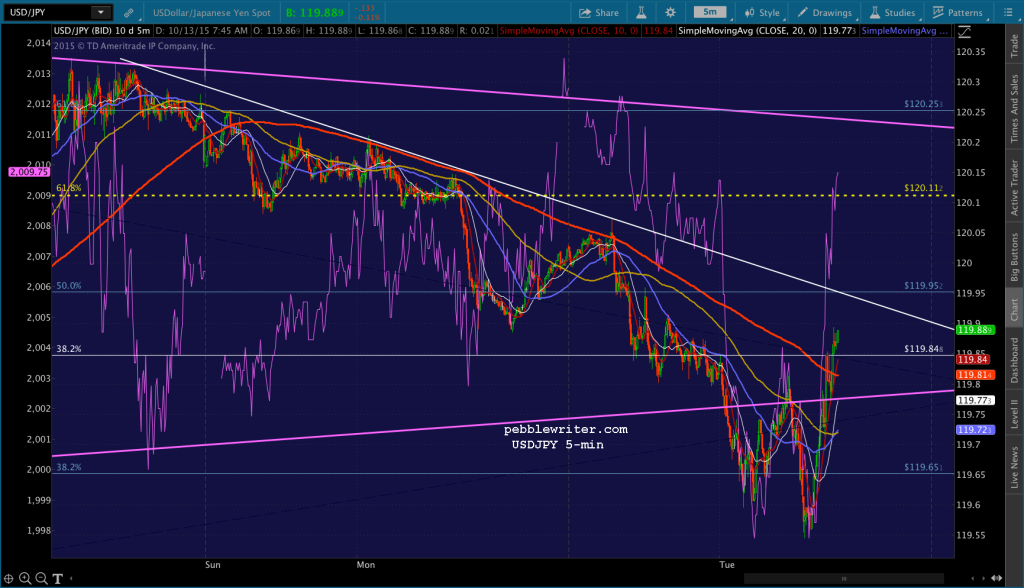Click the red SimpleMovingAvg (CLOSE, 10, 0) label

point(568,31)
